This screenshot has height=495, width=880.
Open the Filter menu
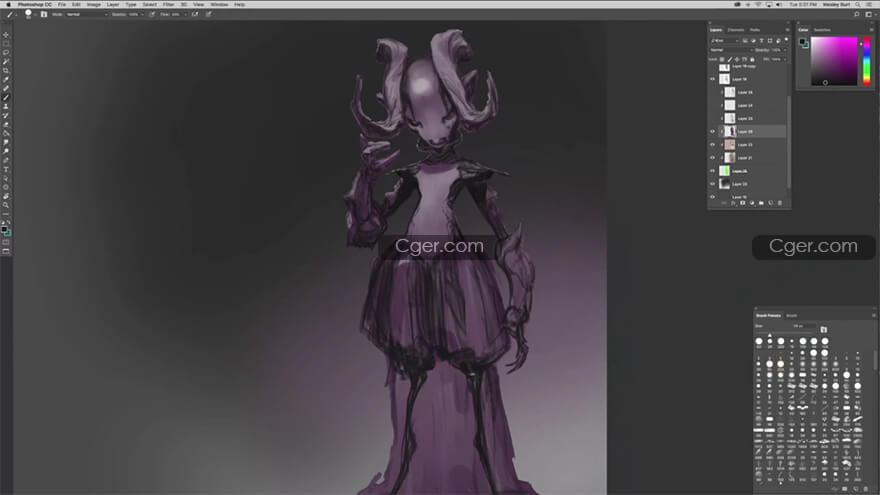pos(168,4)
